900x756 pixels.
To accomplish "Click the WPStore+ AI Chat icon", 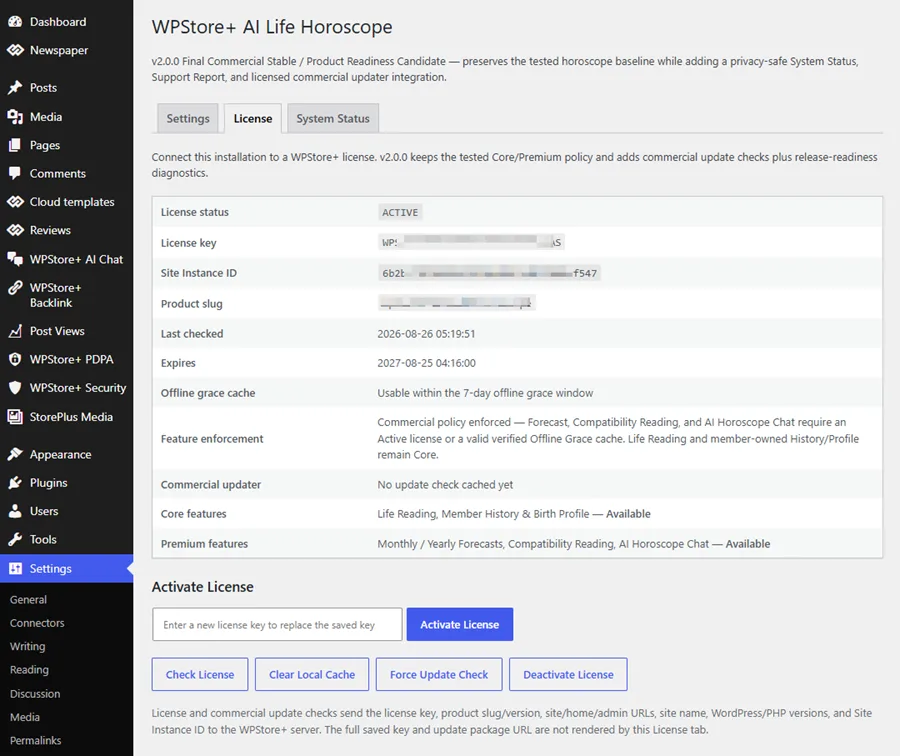I will tap(15, 259).
